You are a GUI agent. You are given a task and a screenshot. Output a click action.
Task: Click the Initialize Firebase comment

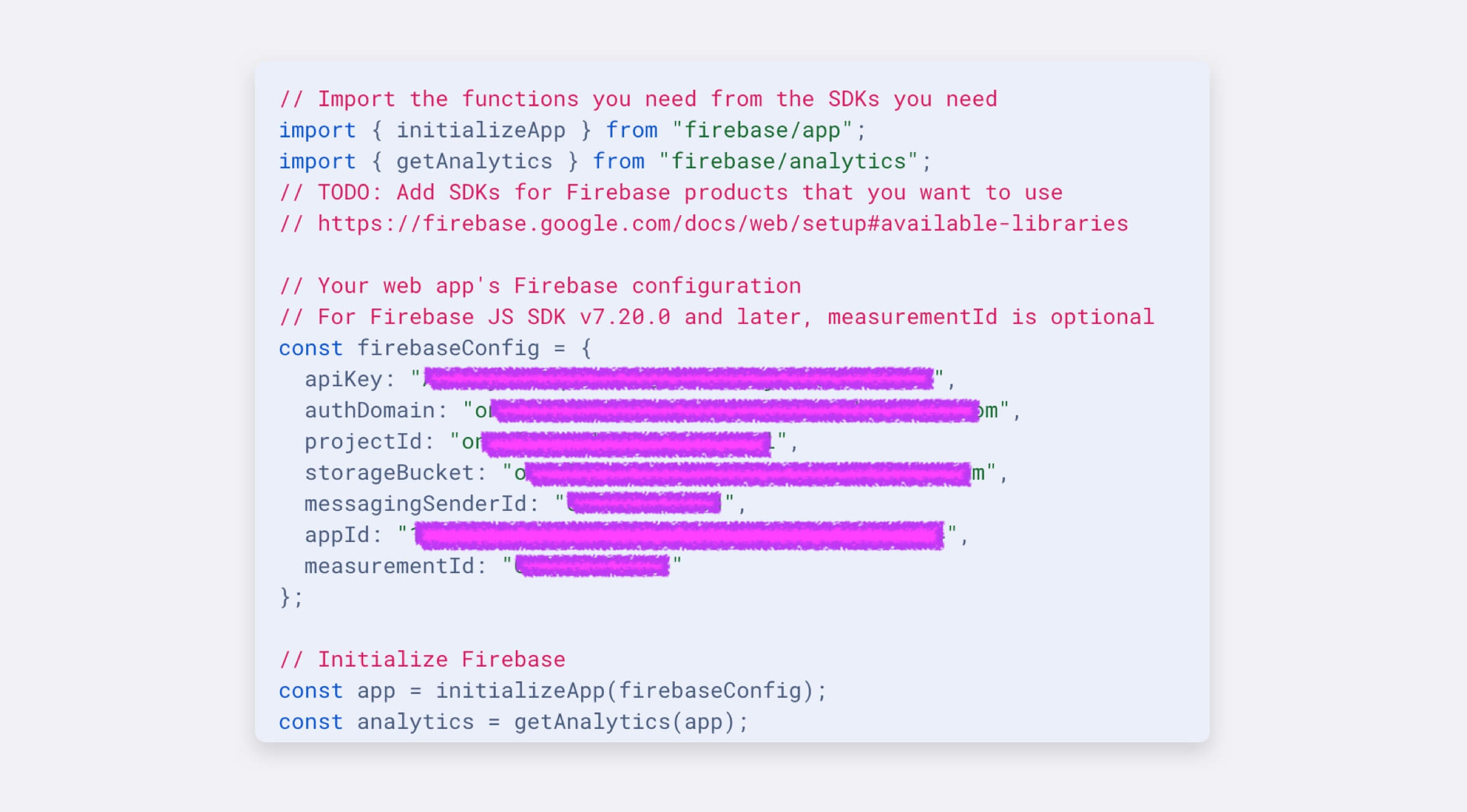pyautogui.click(x=422, y=659)
